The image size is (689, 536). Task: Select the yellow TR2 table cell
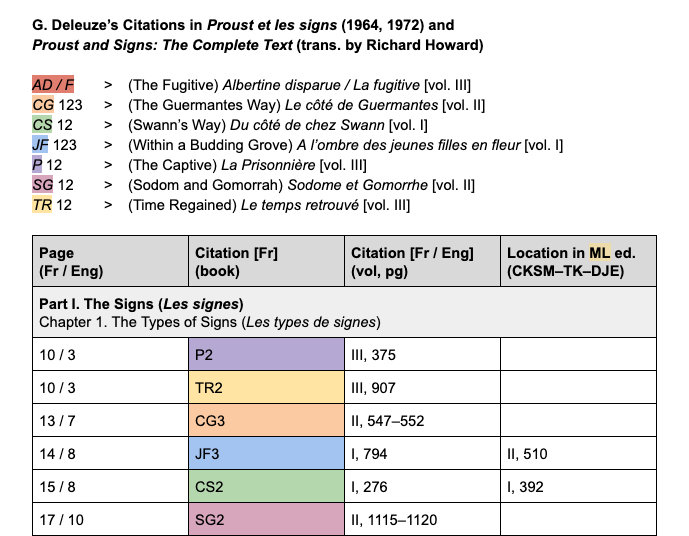[x=266, y=389]
